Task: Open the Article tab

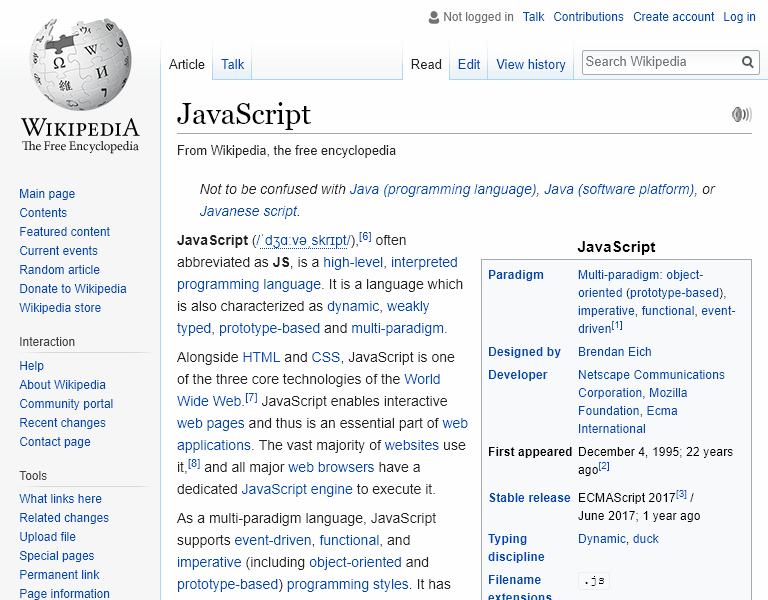Action: coord(187,64)
